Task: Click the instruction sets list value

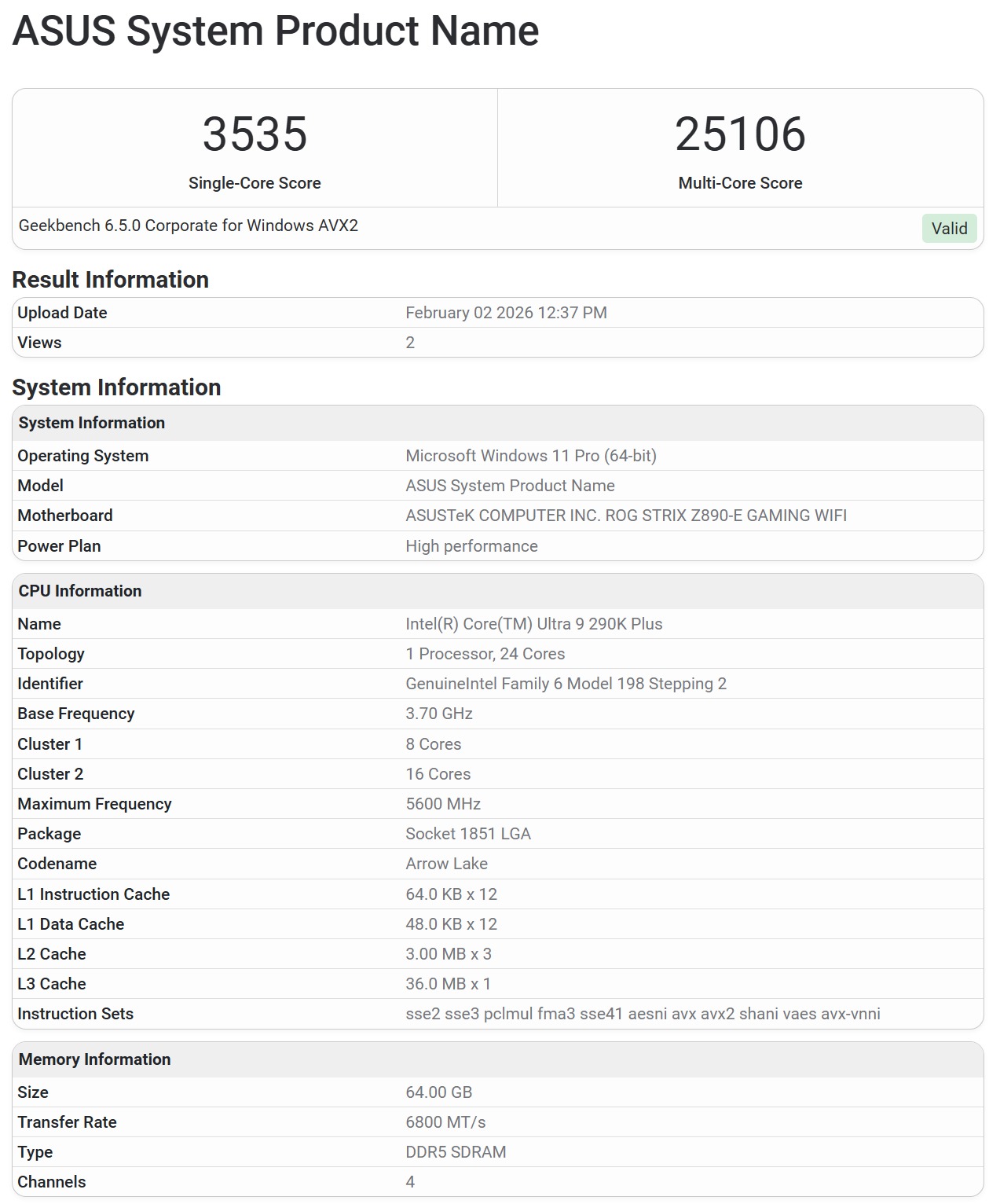Action: pyautogui.click(x=643, y=1014)
